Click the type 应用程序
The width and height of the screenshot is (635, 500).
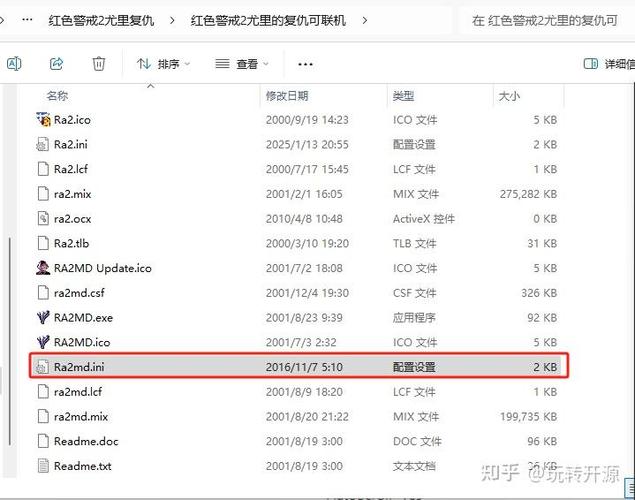pyautogui.click(x=414, y=317)
